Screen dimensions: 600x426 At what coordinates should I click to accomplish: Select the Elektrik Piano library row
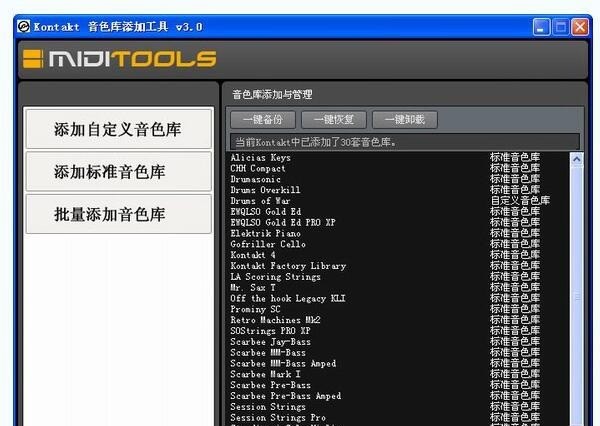[399, 233]
